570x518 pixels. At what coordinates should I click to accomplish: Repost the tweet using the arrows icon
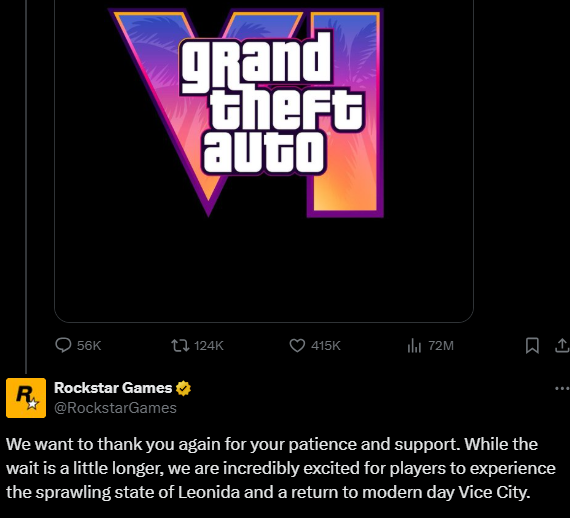180,345
